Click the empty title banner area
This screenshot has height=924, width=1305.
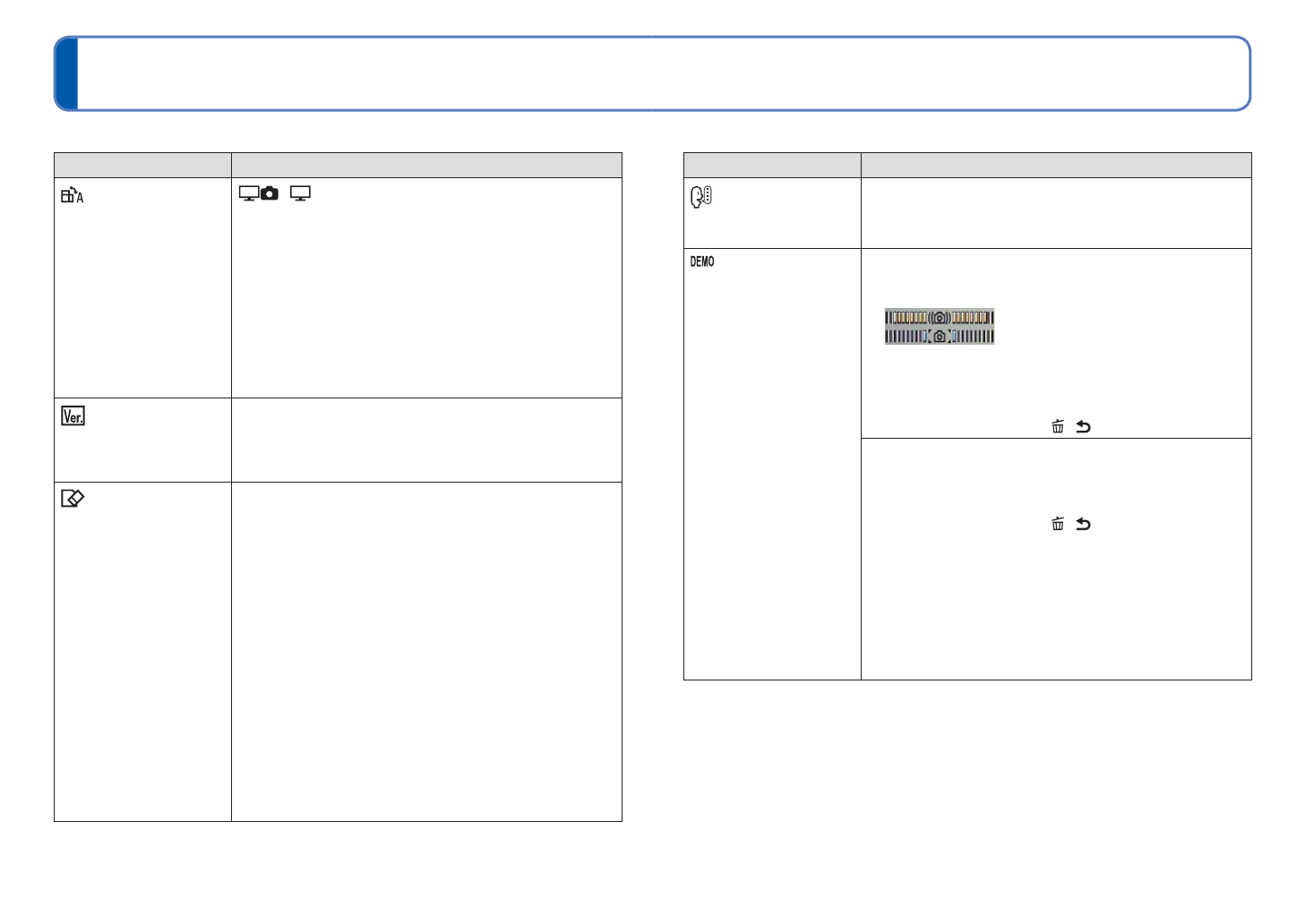click(663, 73)
